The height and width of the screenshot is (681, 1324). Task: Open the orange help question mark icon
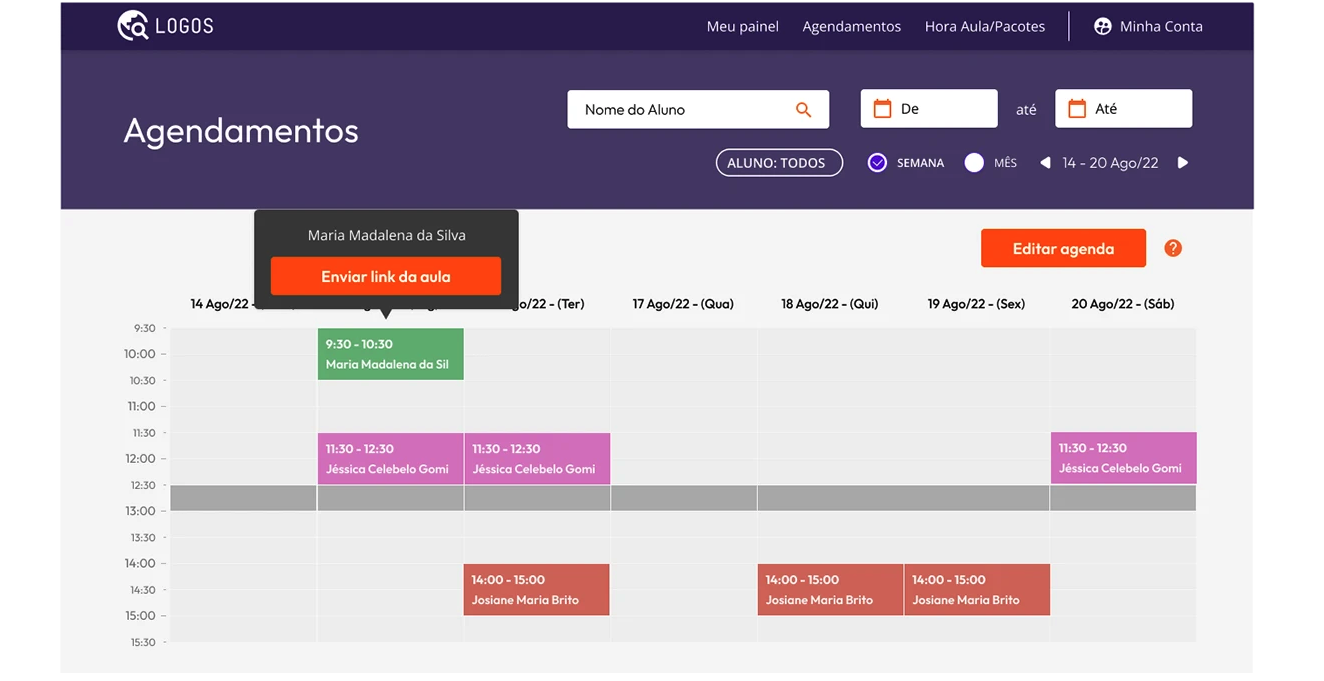1173,248
